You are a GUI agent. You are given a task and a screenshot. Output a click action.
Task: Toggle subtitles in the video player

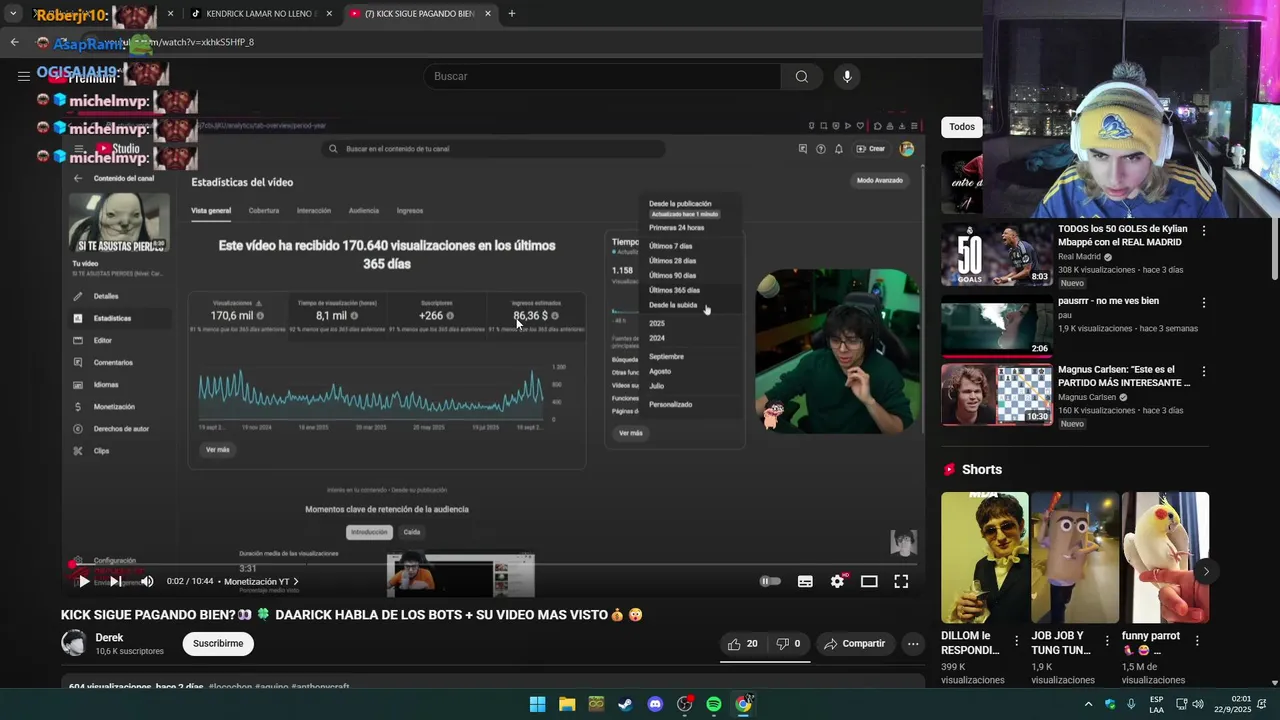805,581
